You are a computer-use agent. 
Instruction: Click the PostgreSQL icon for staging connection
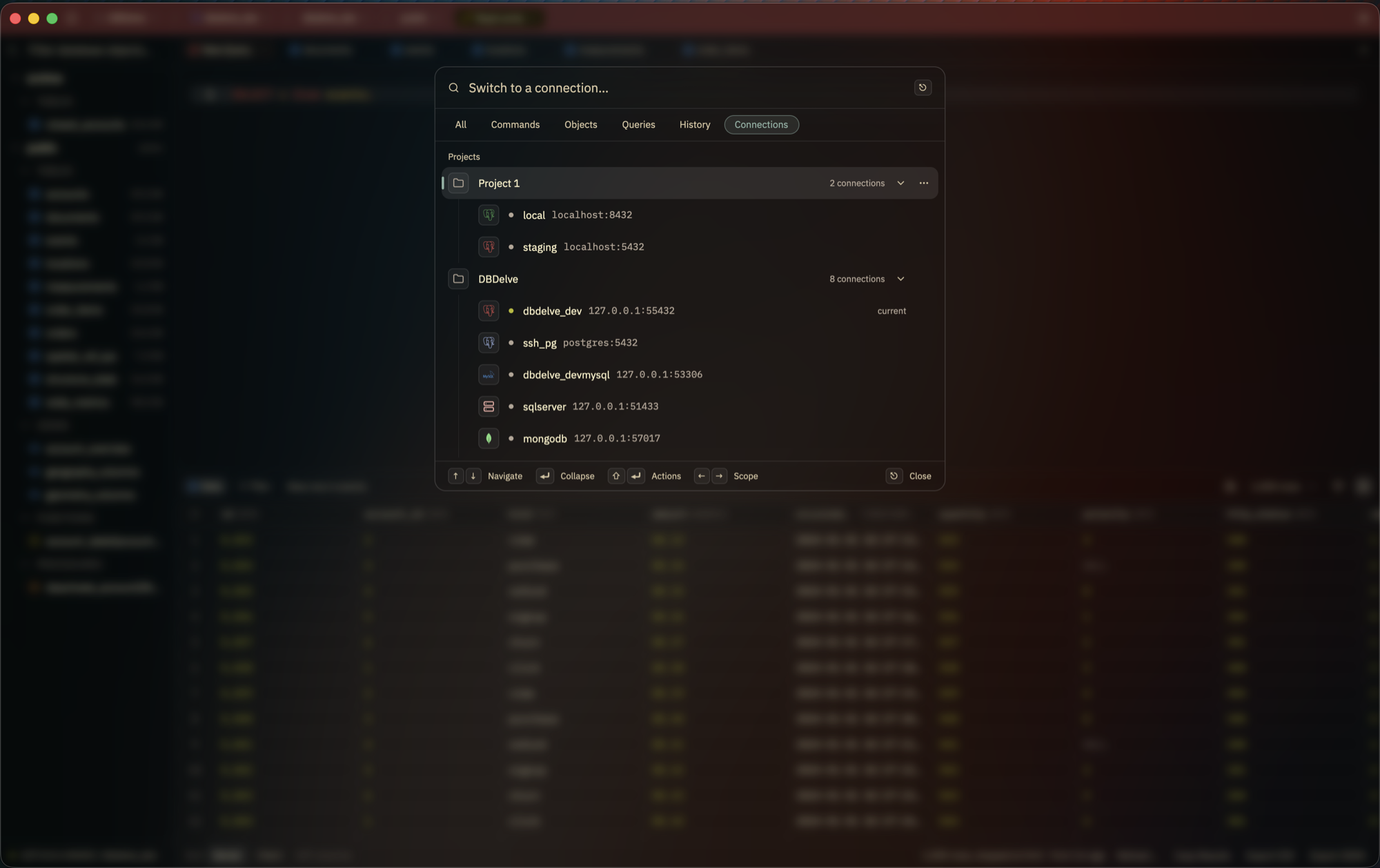pyautogui.click(x=489, y=246)
